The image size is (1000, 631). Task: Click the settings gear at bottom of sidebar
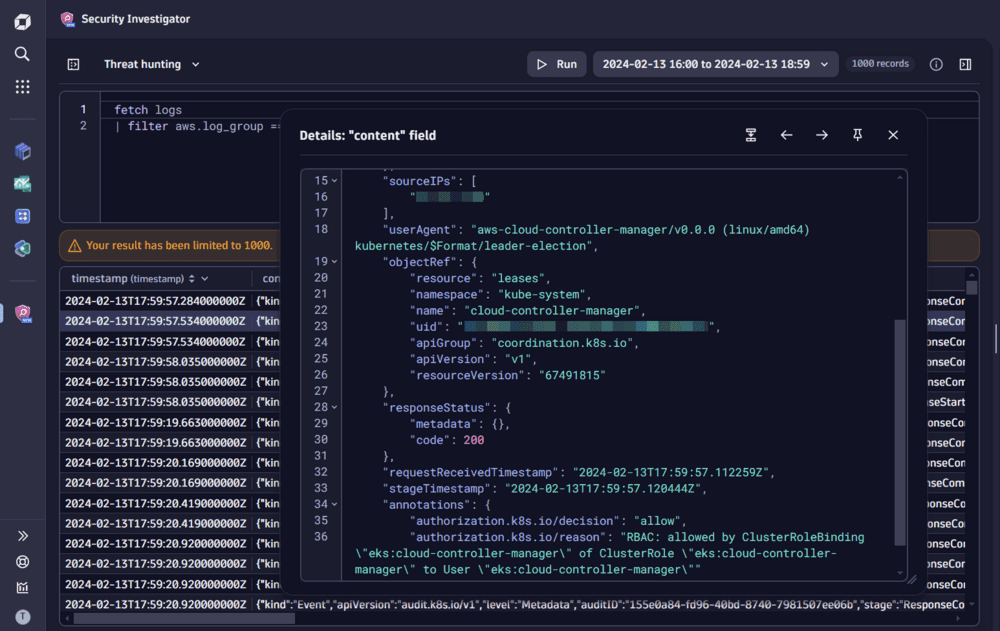[22, 562]
